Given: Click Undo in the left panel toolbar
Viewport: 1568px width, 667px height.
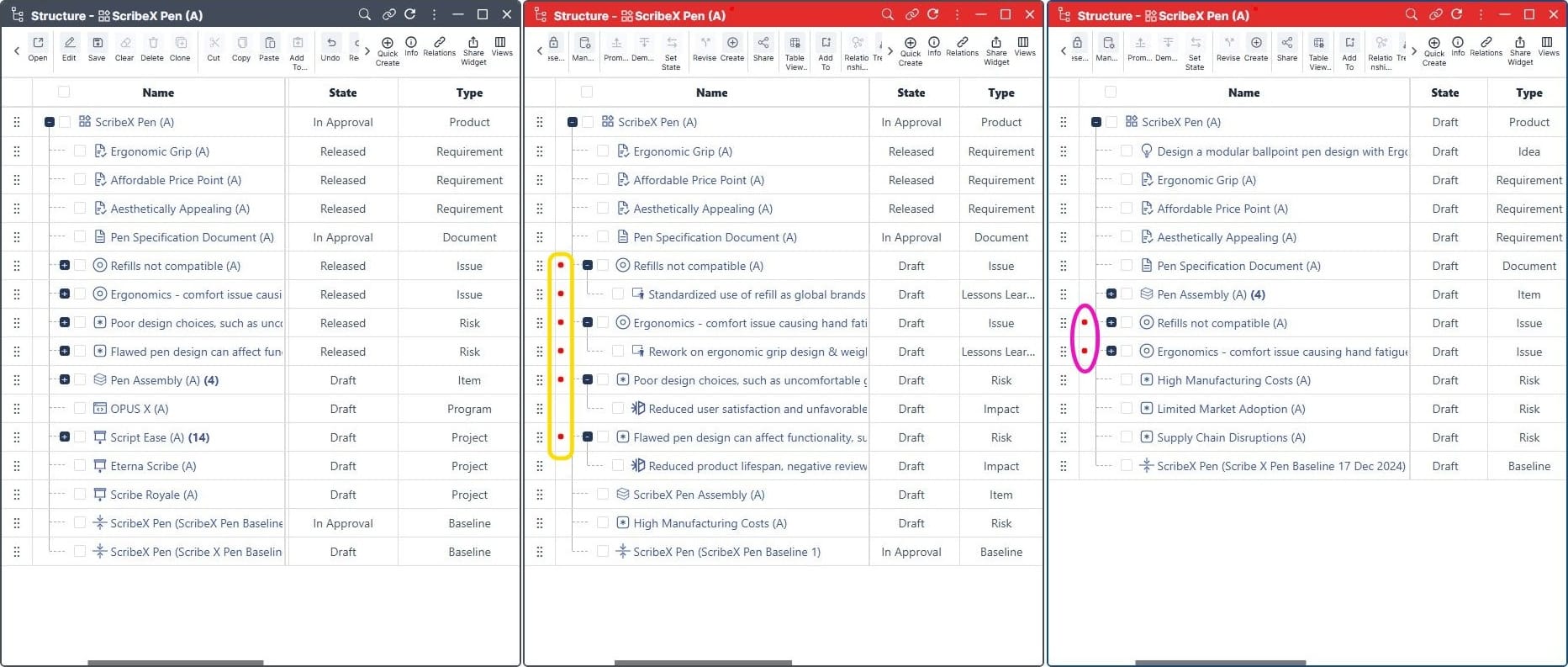Looking at the screenshot, I should pyautogui.click(x=330, y=48).
